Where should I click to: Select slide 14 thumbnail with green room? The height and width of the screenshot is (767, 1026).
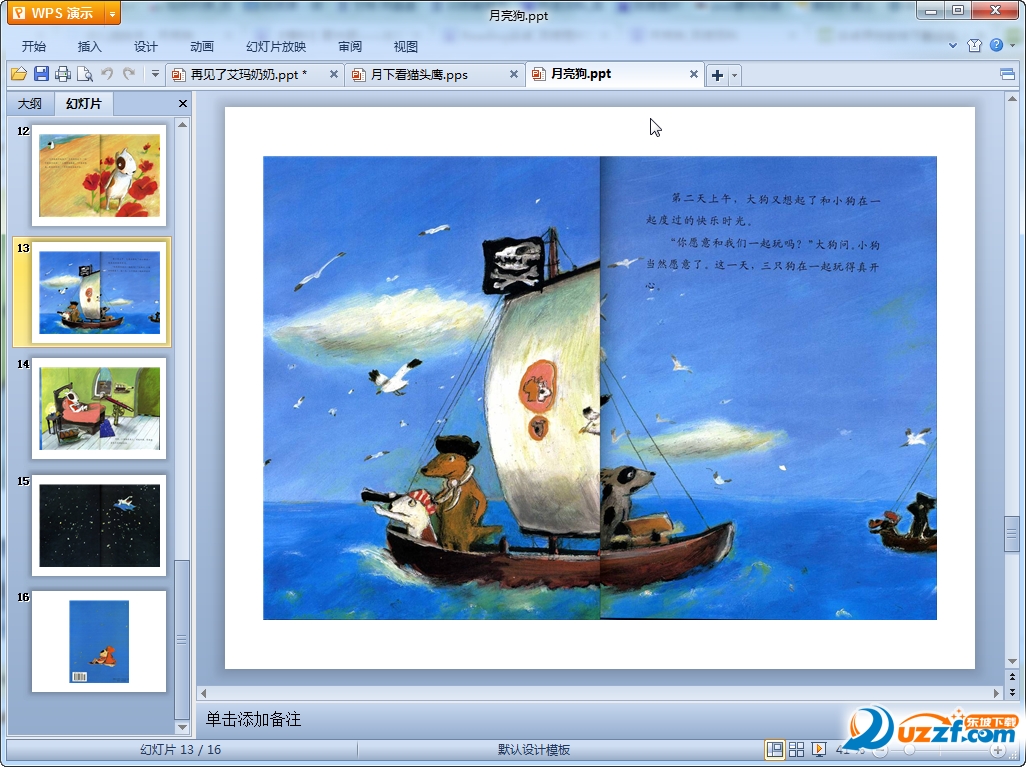[99, 408]
